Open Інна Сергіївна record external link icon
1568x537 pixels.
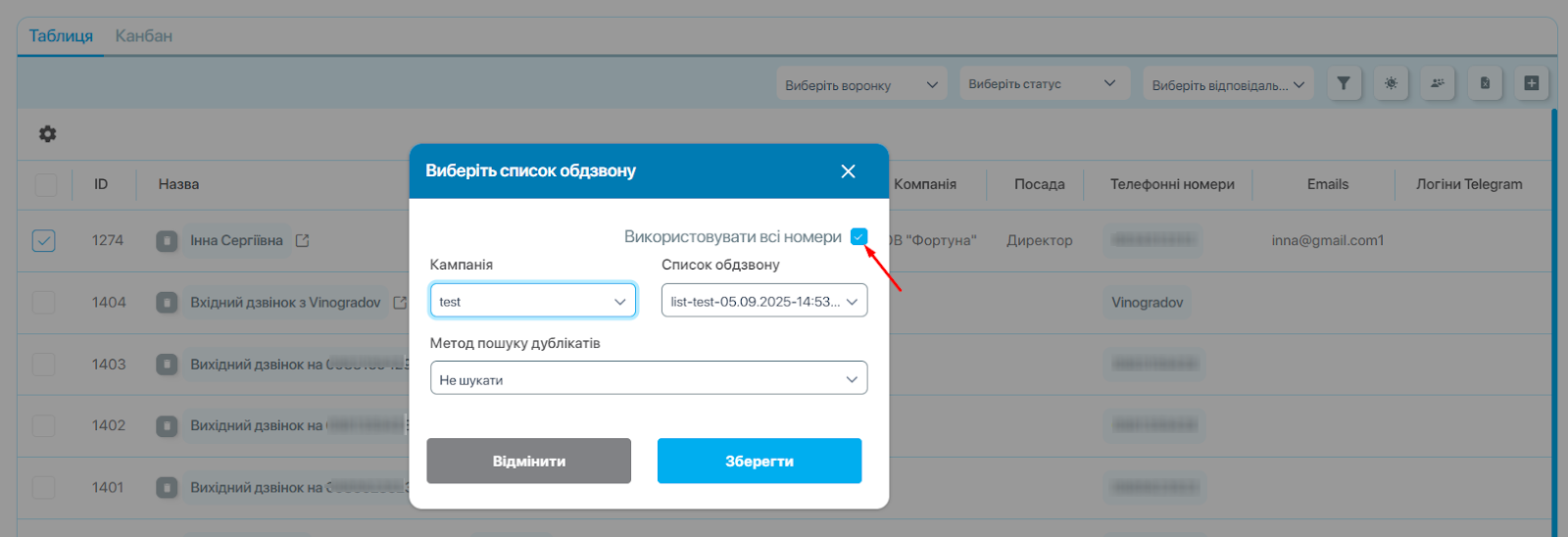pos(303,240)
